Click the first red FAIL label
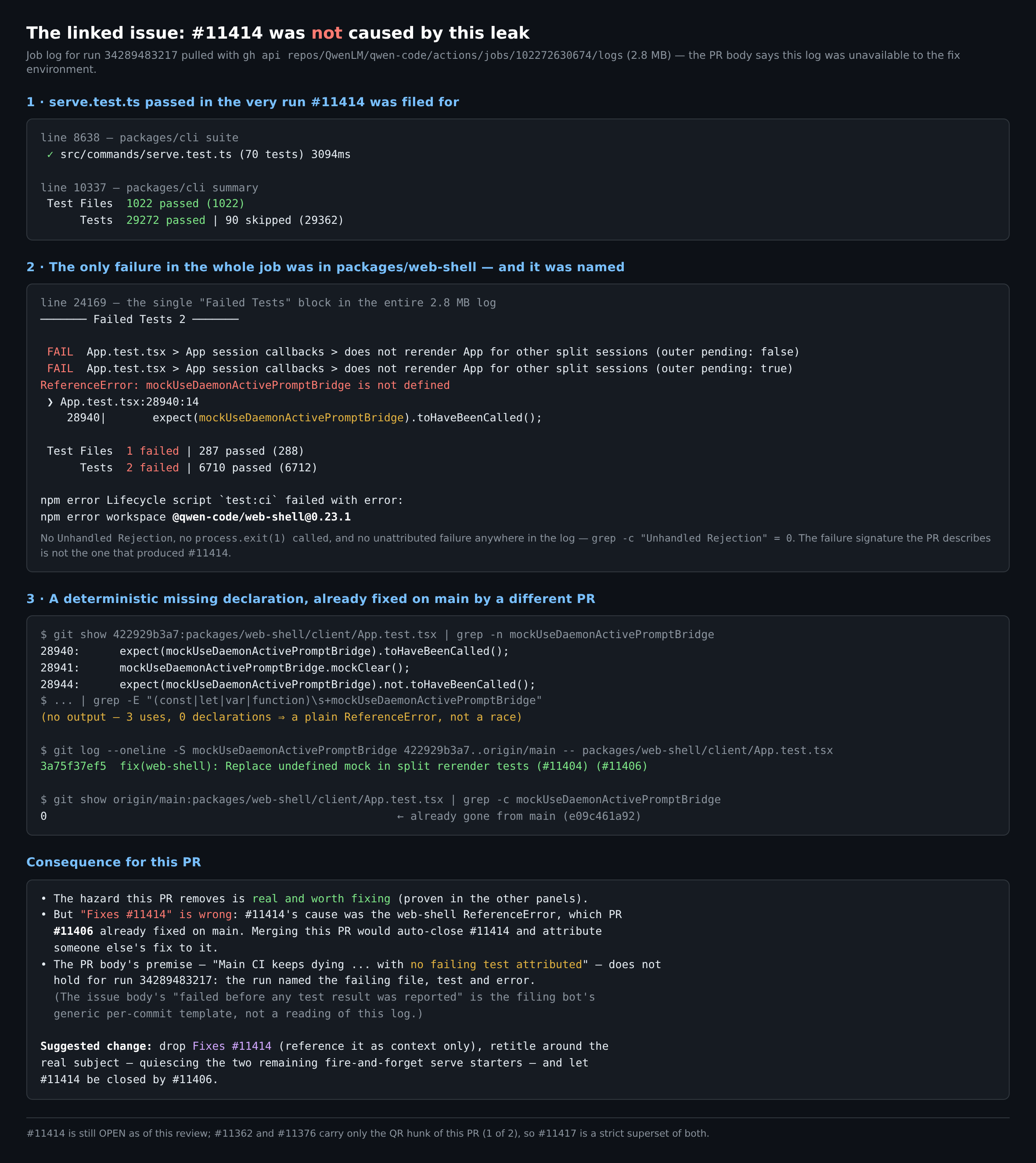 (60, 352)
